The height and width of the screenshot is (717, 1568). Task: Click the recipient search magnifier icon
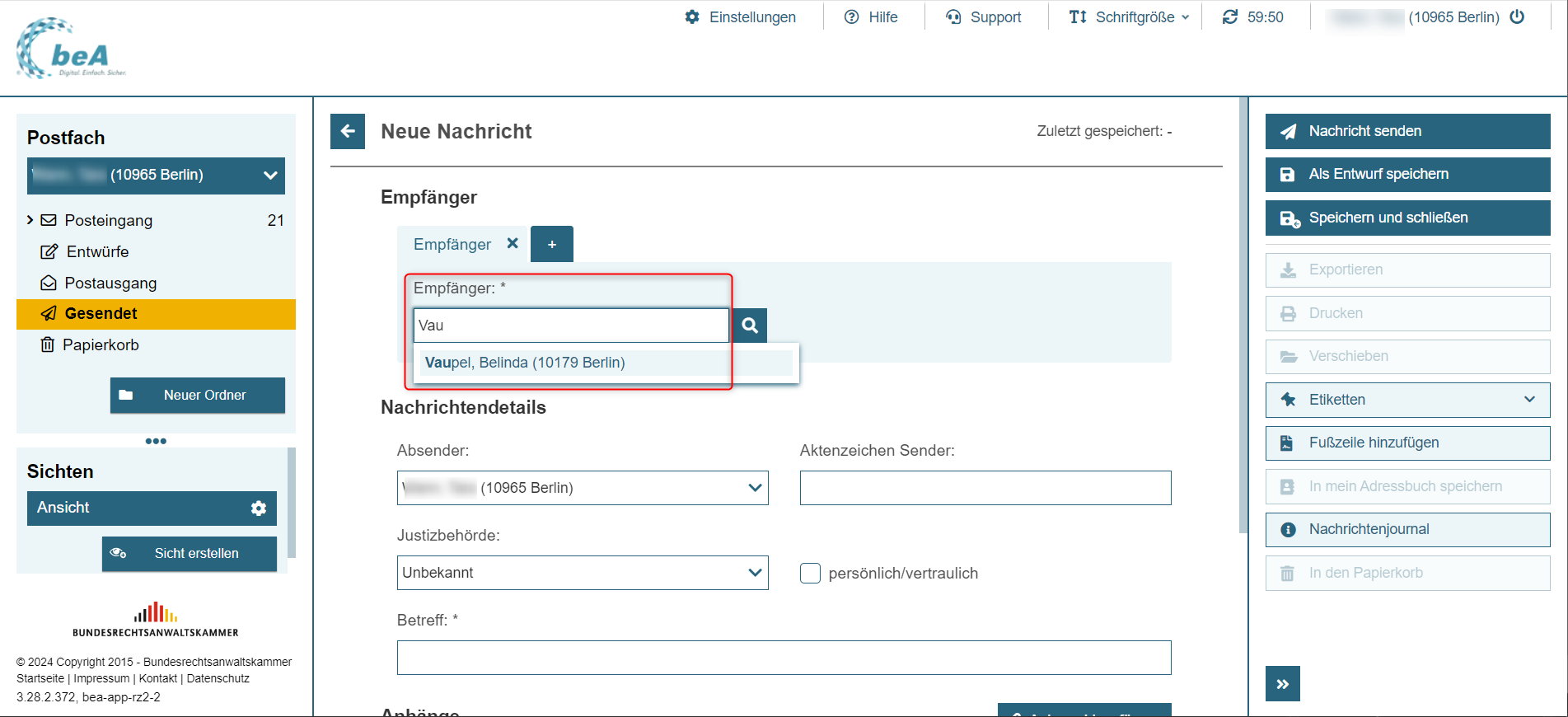750,326
